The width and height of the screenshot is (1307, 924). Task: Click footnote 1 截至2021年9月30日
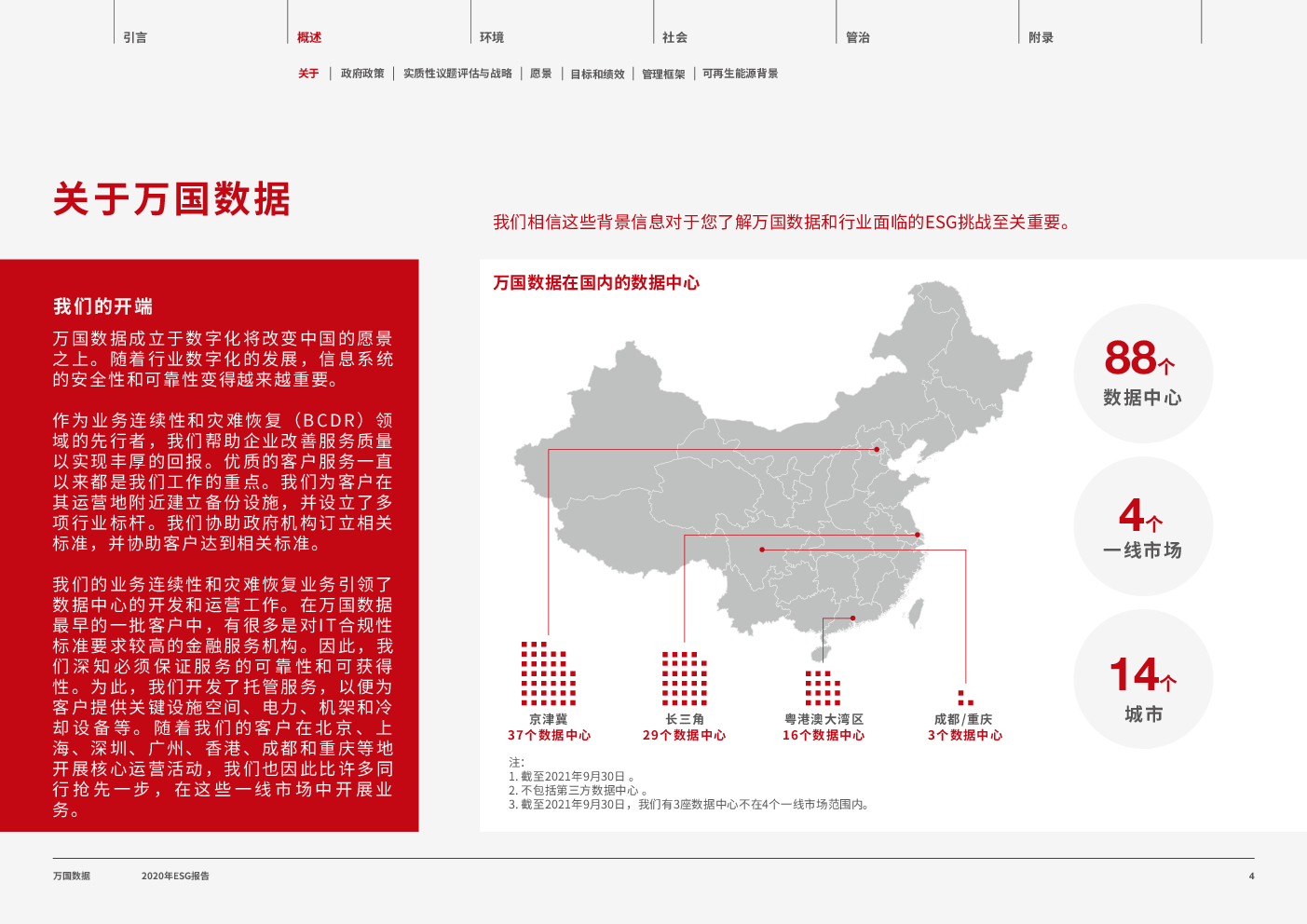[572, 776]
